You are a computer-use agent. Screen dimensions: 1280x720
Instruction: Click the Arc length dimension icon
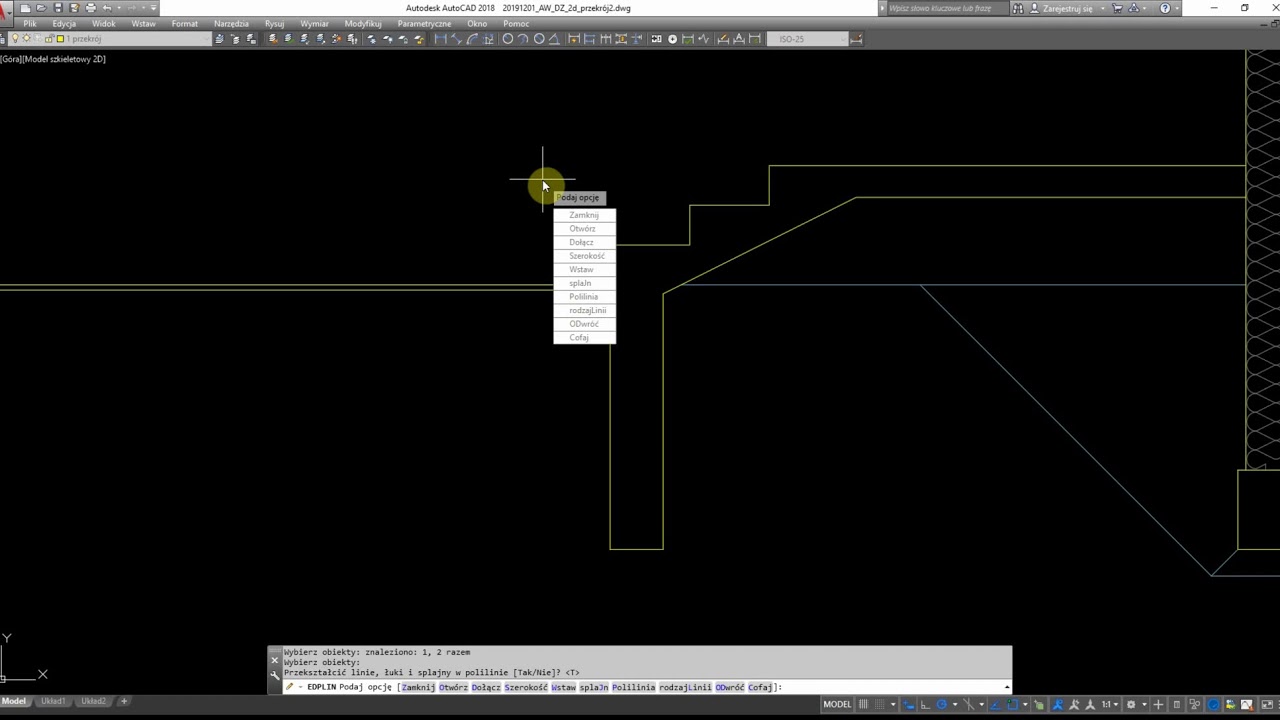(x=472, y=39)
